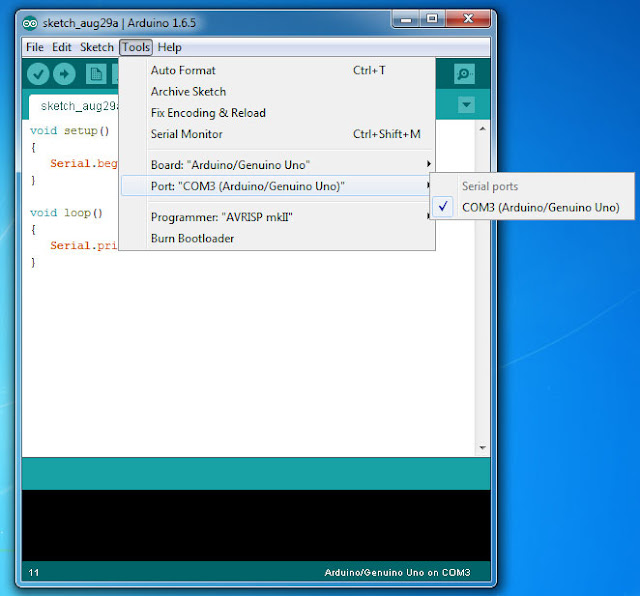The height and width of the screenshot is (596, 640).
Task: Click inside the black console output area
Action: [x=256, y=525]
